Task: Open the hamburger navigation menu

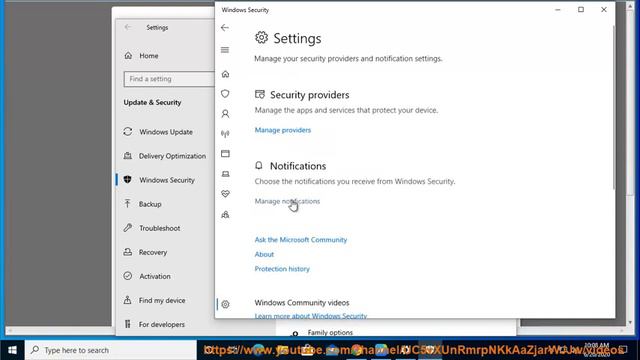Action: (x=225, y=50)
